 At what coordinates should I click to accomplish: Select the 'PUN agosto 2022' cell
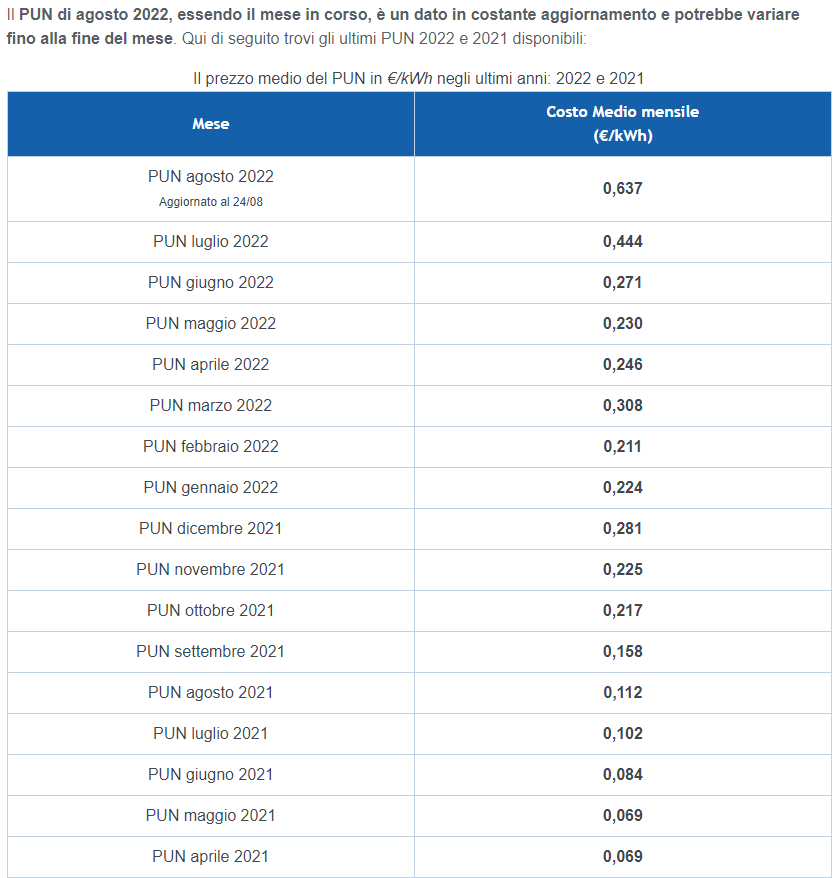point(211,188)
